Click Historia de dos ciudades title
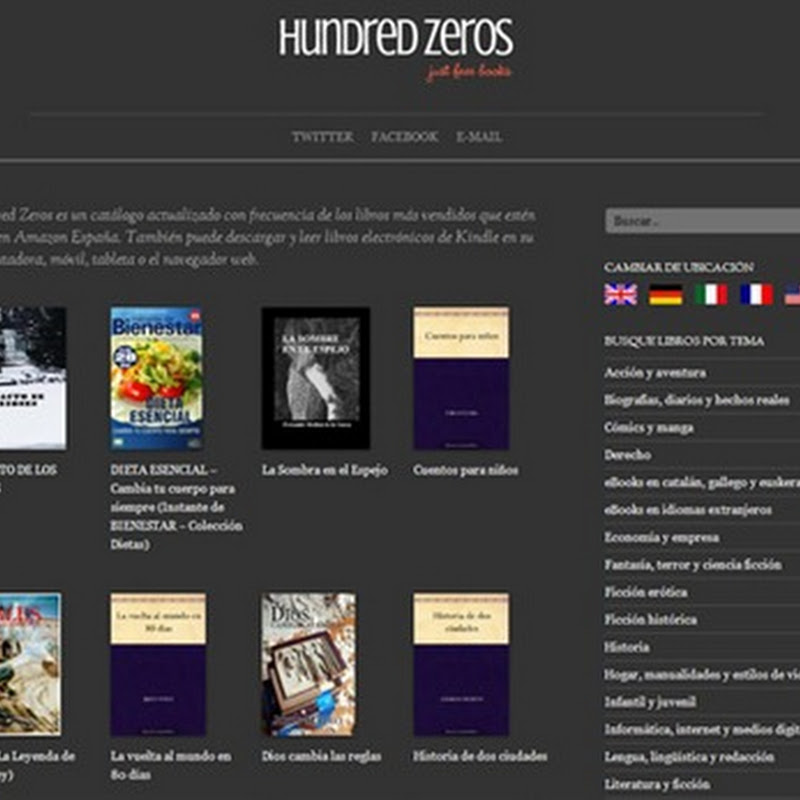This screenshot has width=800, height=800. point(480,756)
